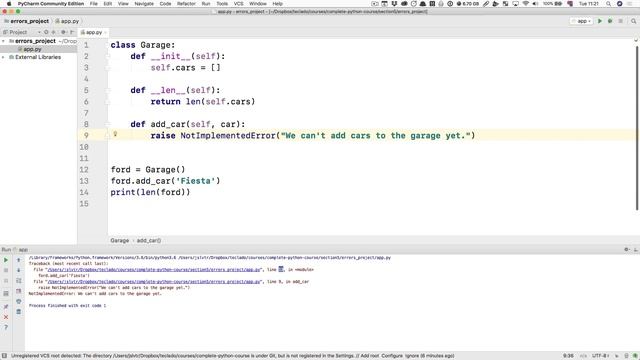Open the Run menu

pos(206,4)
